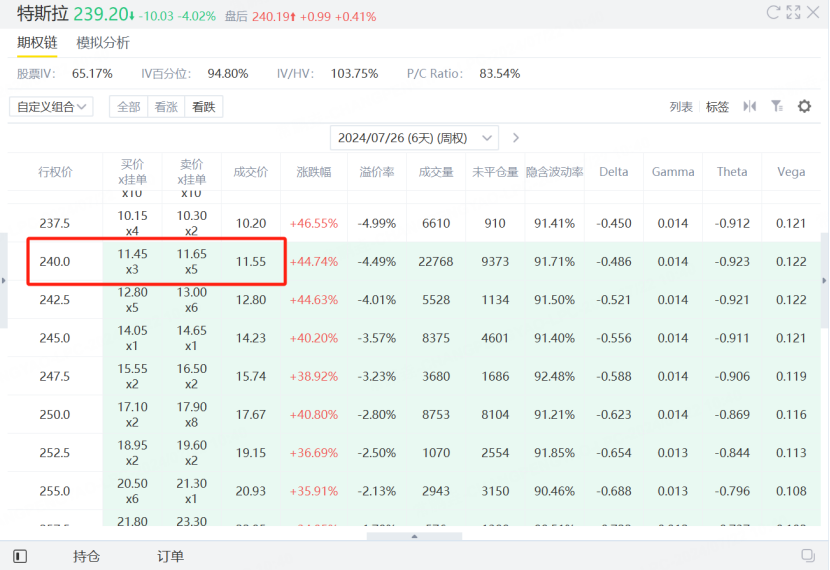Click bid price 12.80 x5
Image resolution: width=830 pixels, height=570 pixels.
[x=132, y=300]
